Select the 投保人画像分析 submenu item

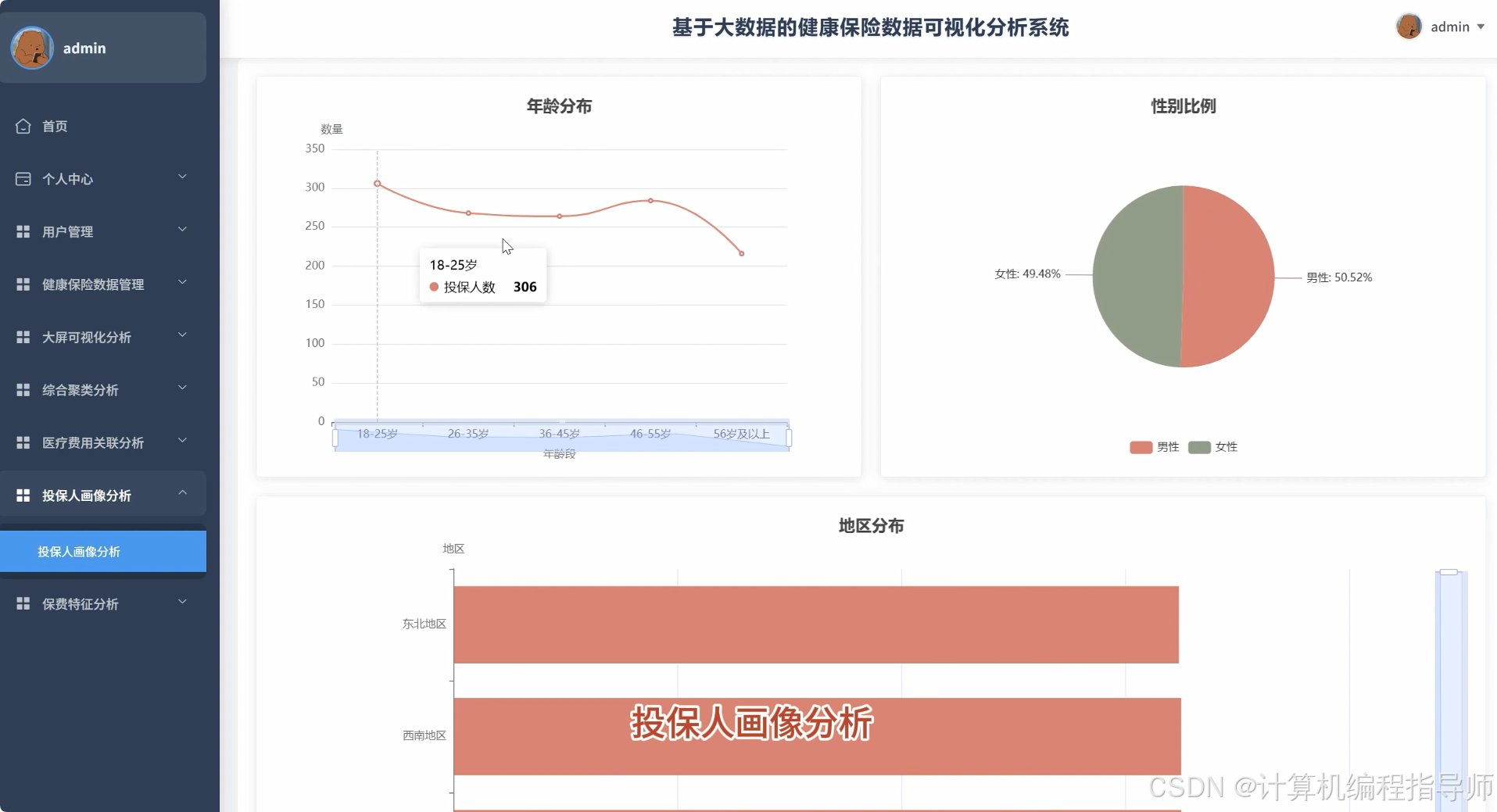79,552
